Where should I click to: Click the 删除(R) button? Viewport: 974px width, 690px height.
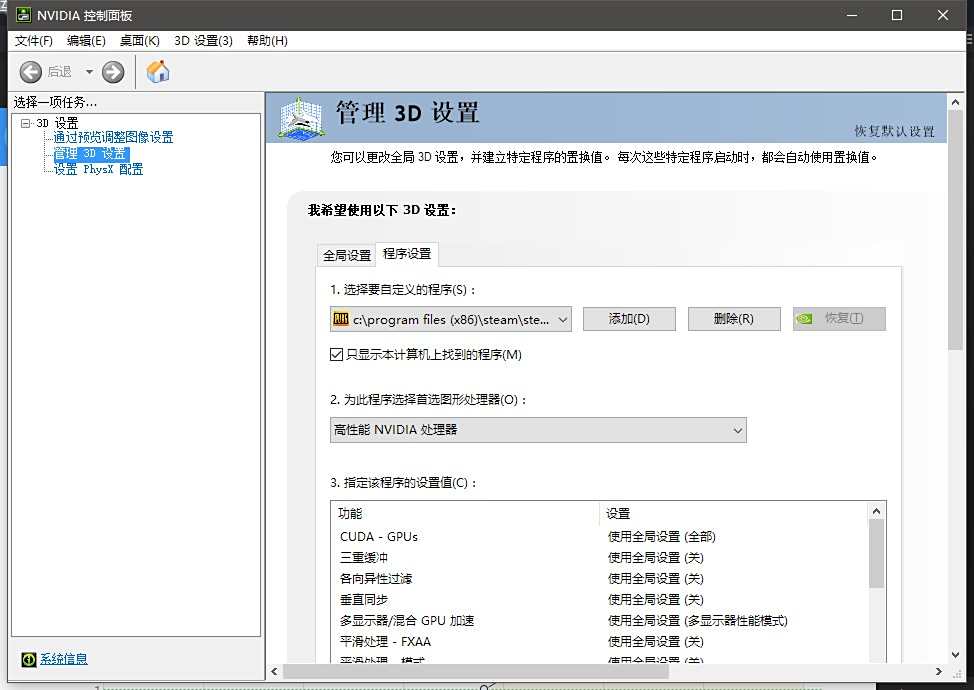pos(734,319)
